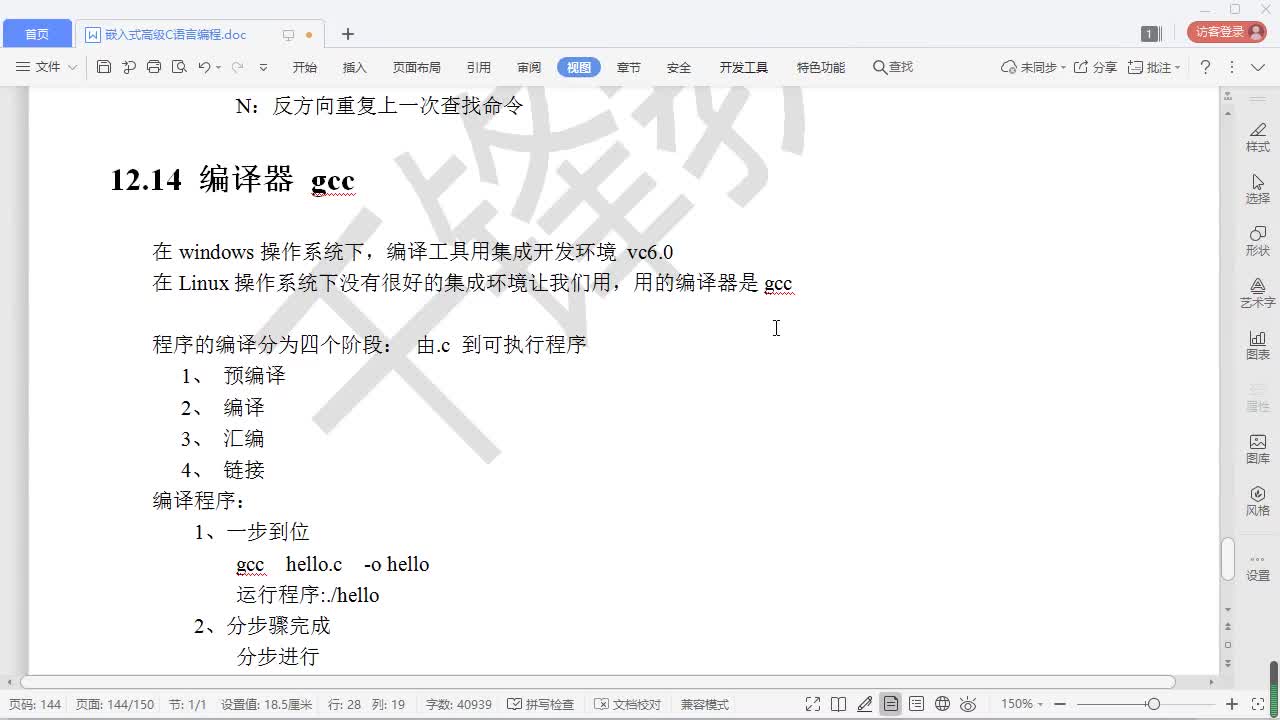Screen dimensions: 1280x720
Task: Click the export to PDF icon
Action: click(x=129, y=67)
